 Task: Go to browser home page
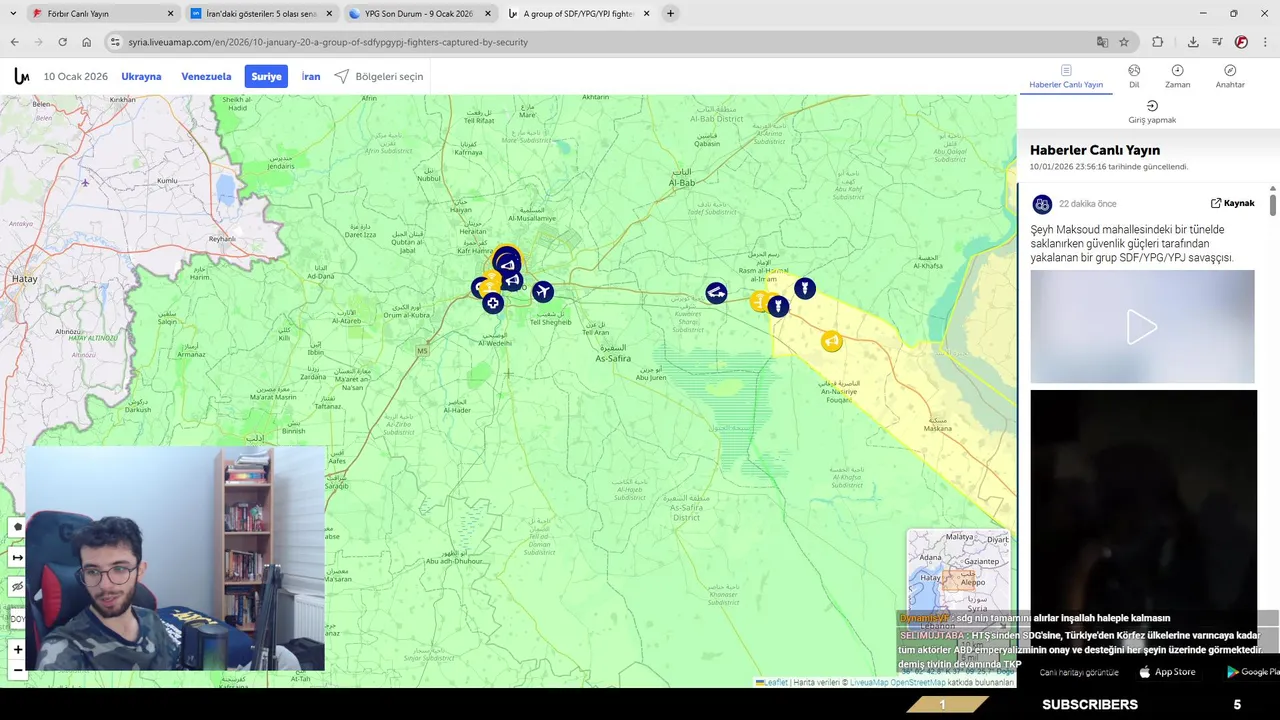86,42
